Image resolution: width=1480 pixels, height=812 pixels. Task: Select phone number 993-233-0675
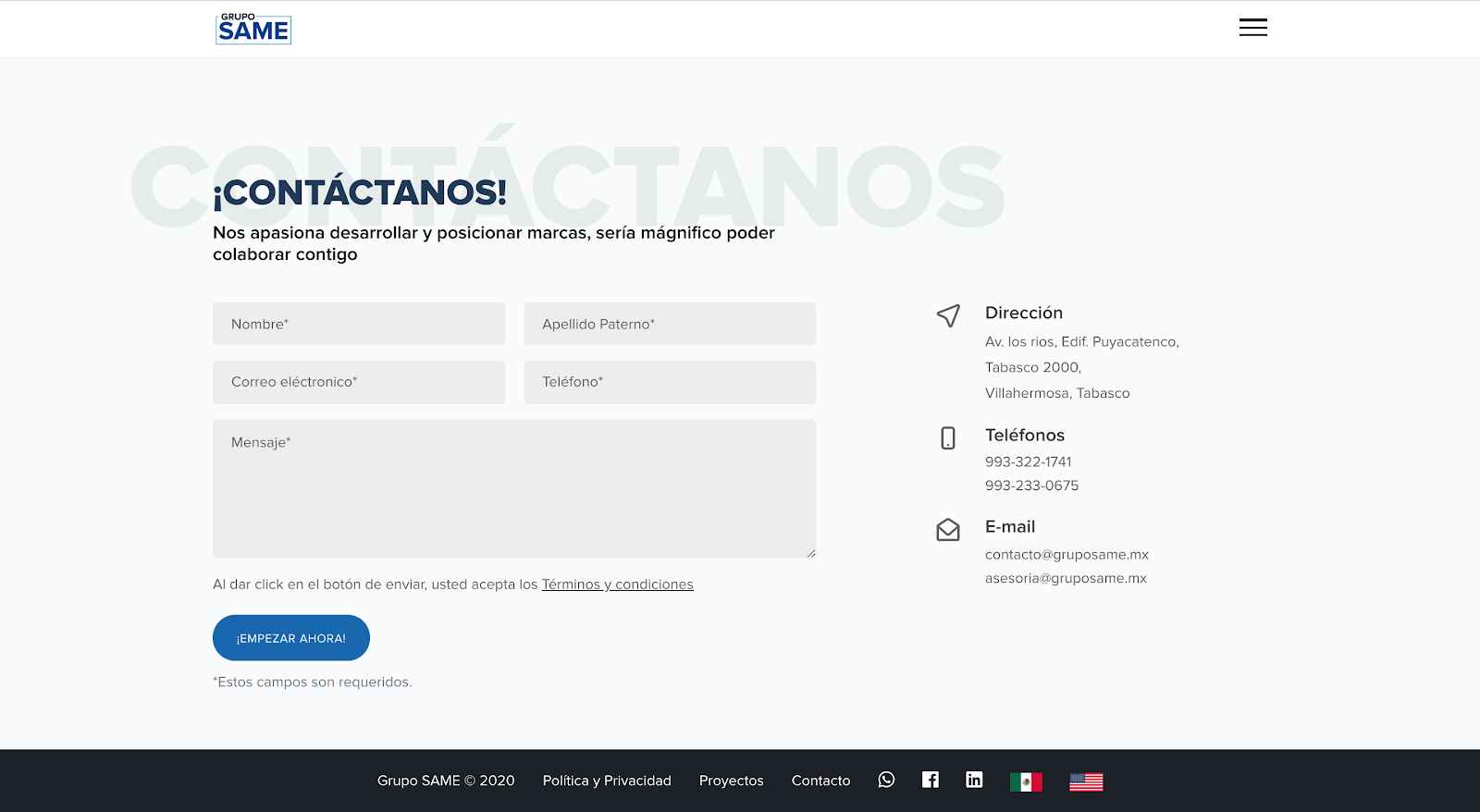pos(1031,486)
